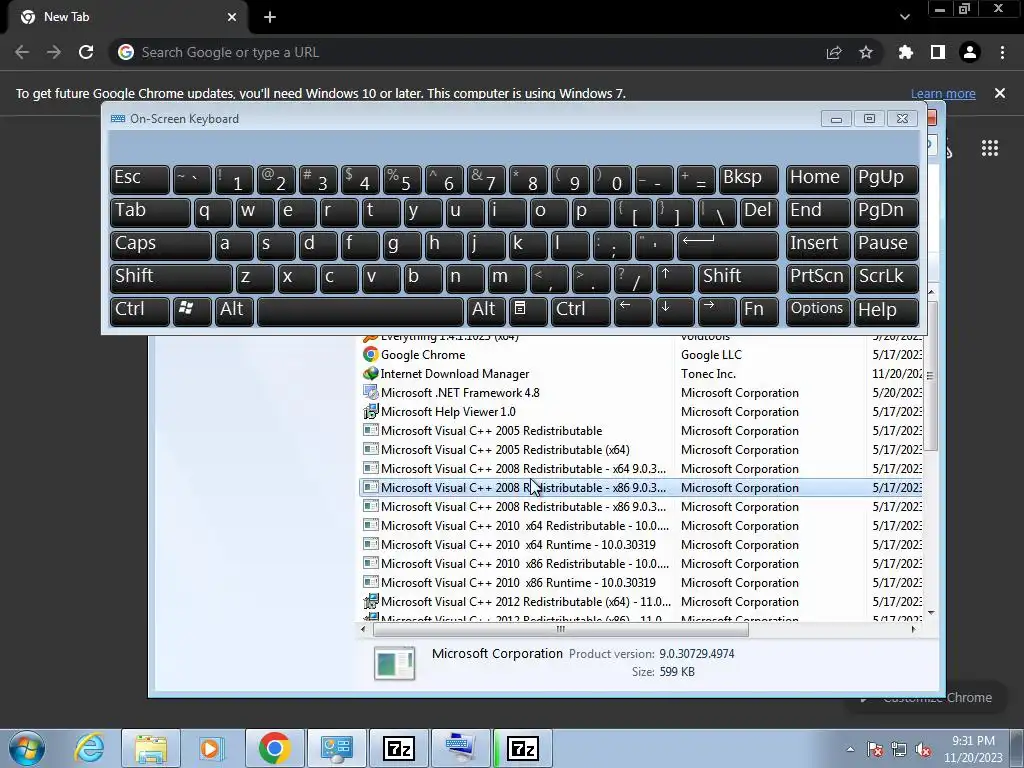This screenshot has height=768, width=1024.
Task: Click the down arrow key on keyboard
Action: click(675, 311)
